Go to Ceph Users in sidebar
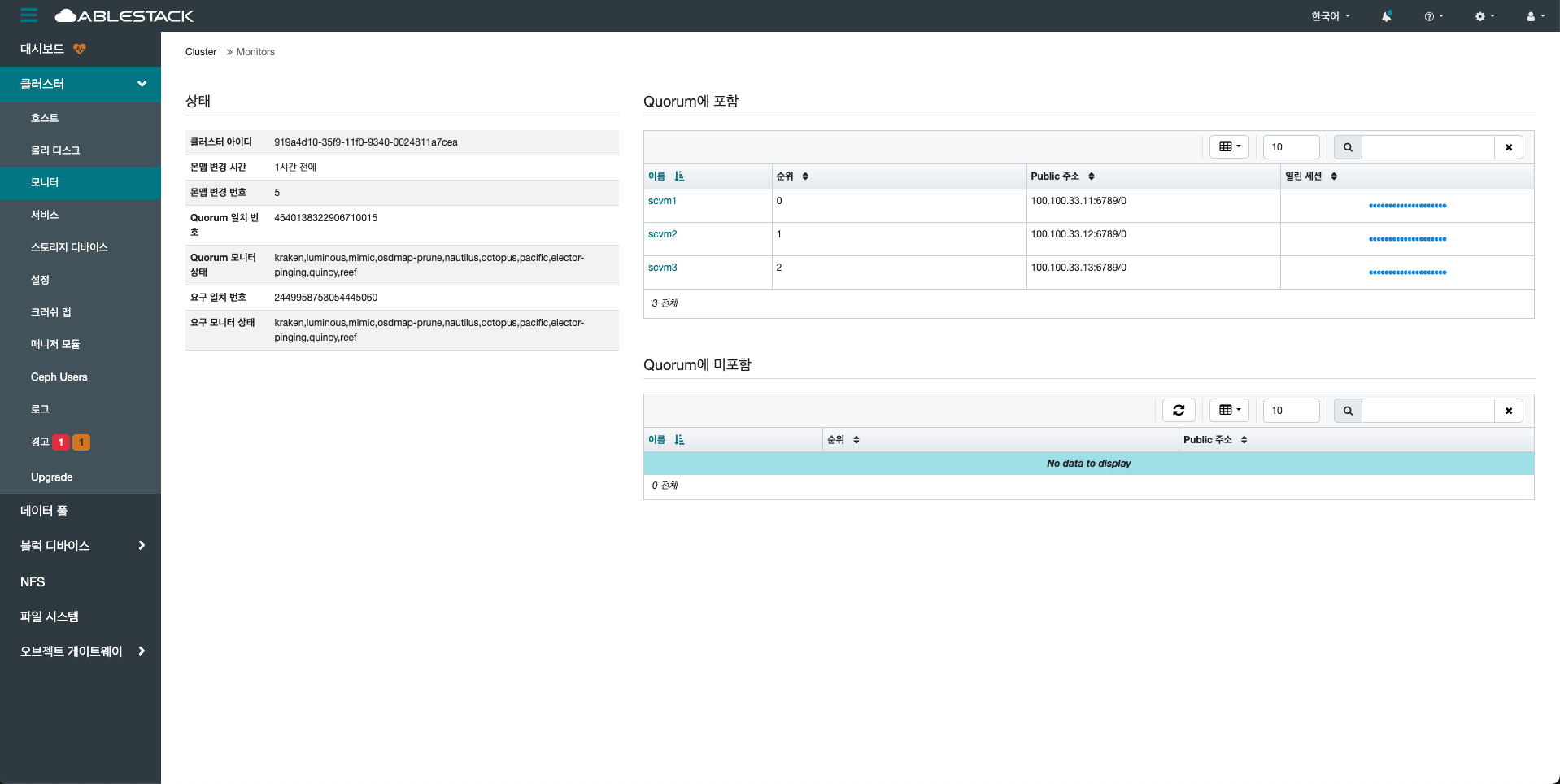1560x784 pixels. coord(59,377)
